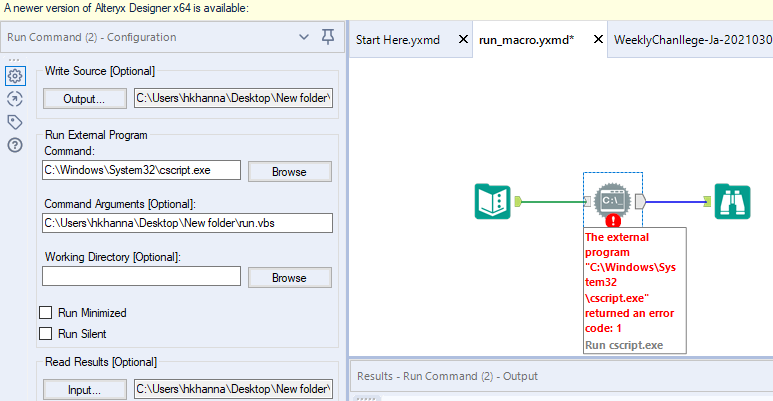
Task: Open the navigation arrows icon in sidebar
Action: 15,99
